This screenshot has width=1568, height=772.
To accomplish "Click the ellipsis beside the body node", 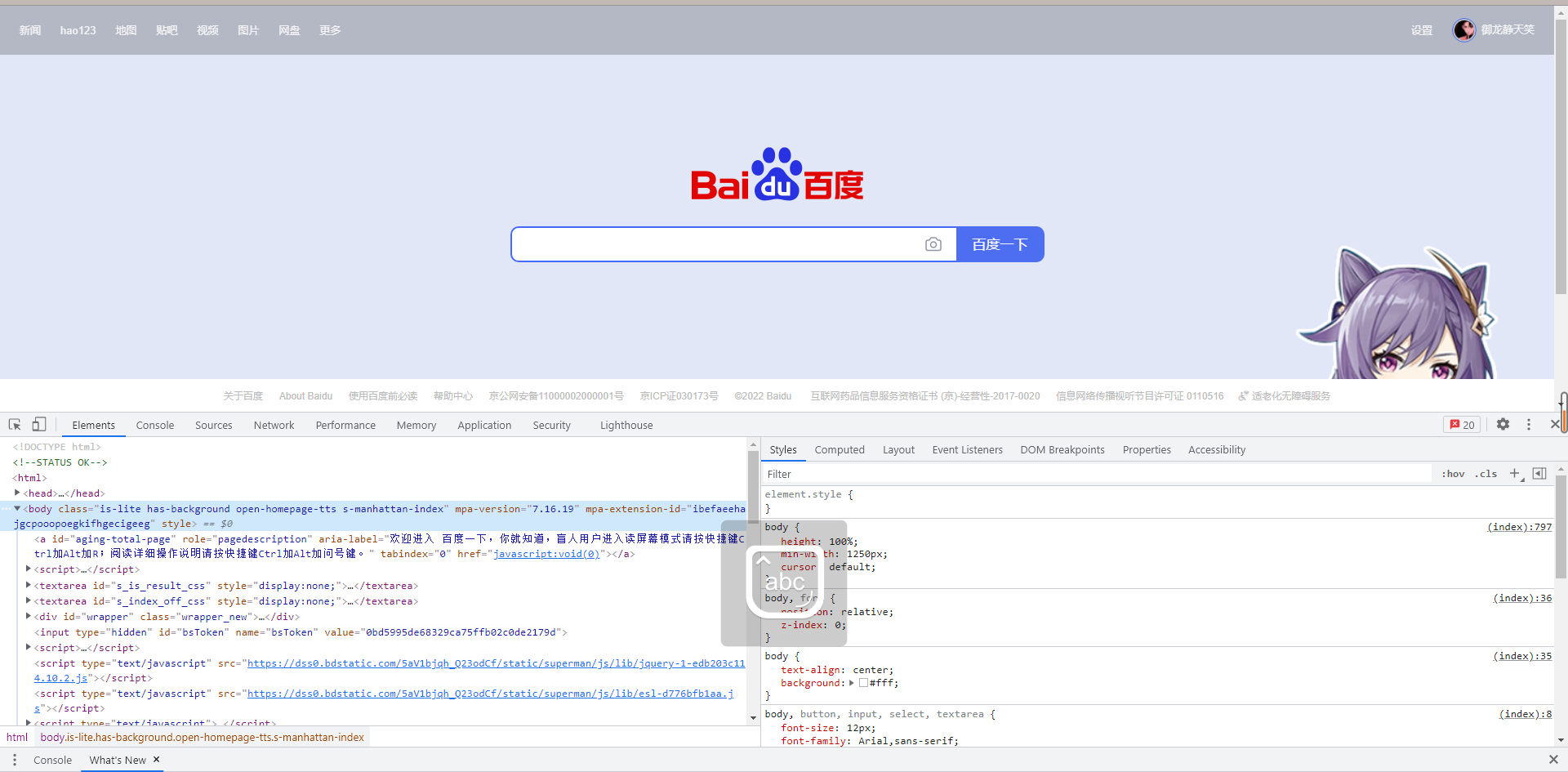I will pyautogui.click(x=7, y=509).
